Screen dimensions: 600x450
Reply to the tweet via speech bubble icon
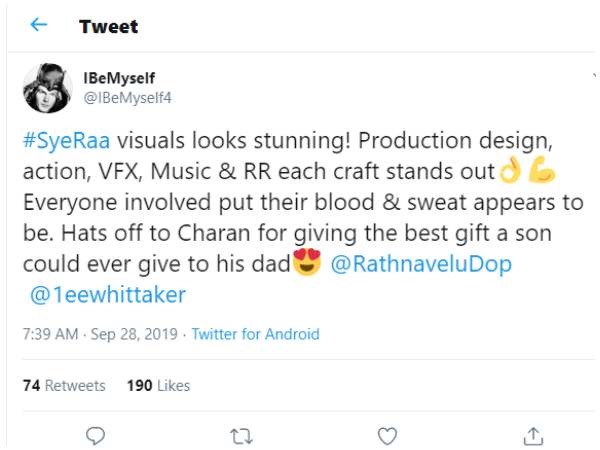95,436
